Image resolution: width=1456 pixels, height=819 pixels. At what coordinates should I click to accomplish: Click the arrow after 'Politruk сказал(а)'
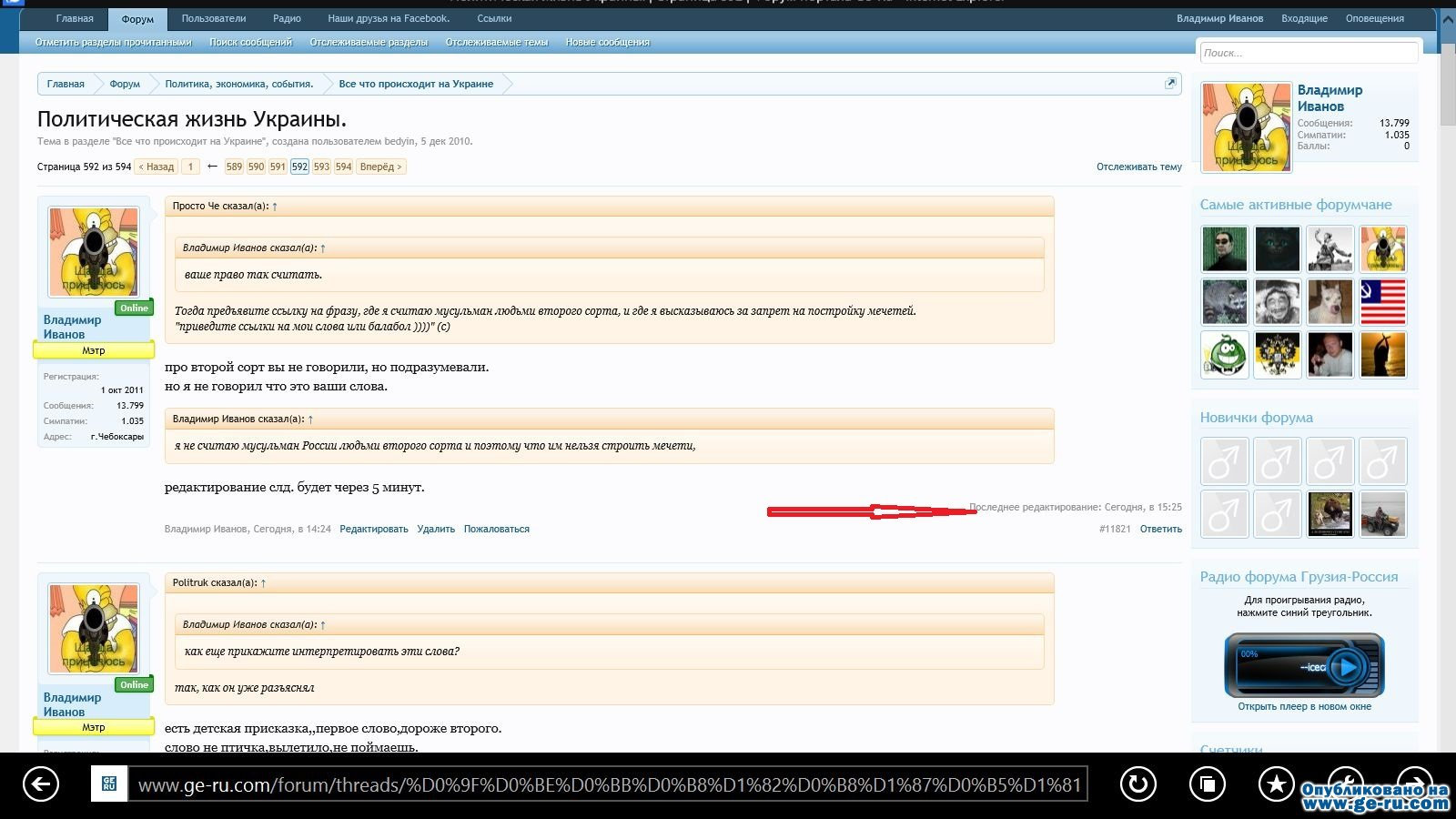[x=264, y=583]
